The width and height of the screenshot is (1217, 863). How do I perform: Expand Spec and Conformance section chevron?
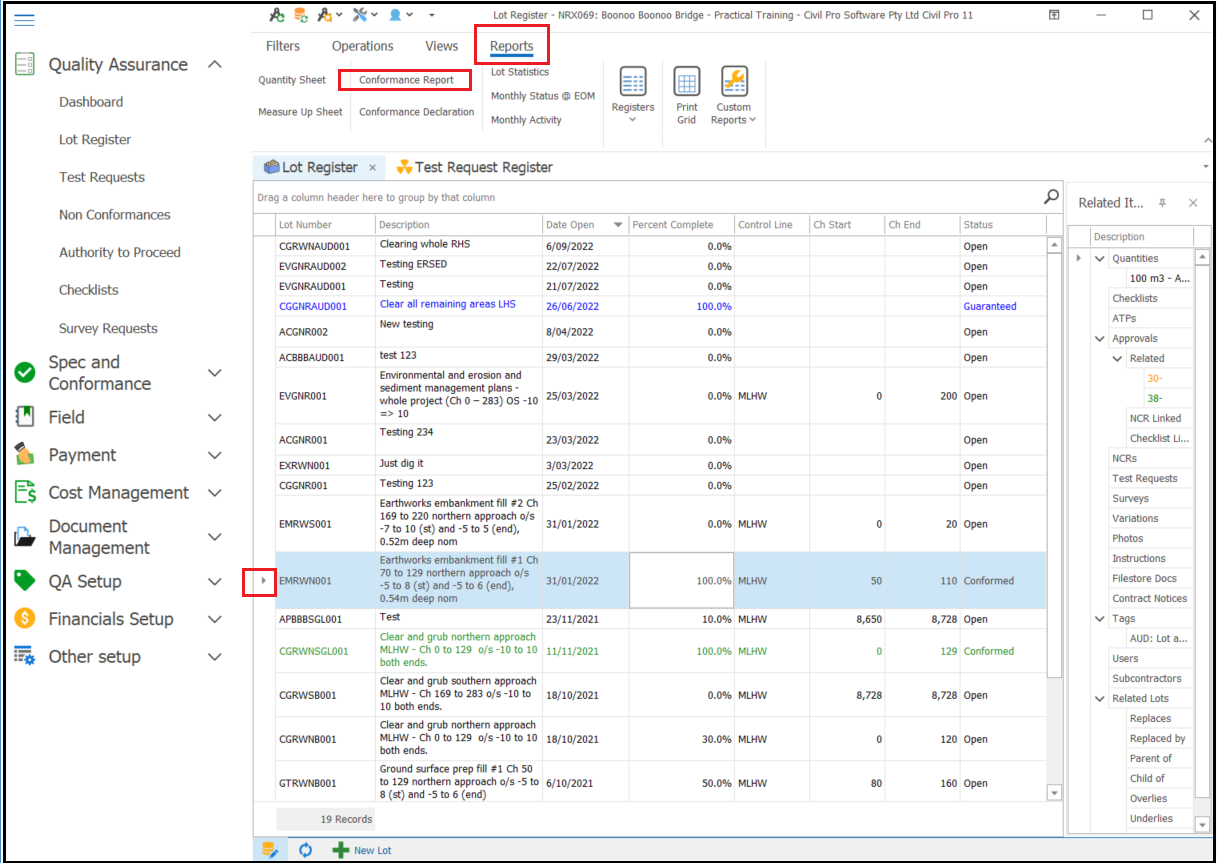coord(214,372)
